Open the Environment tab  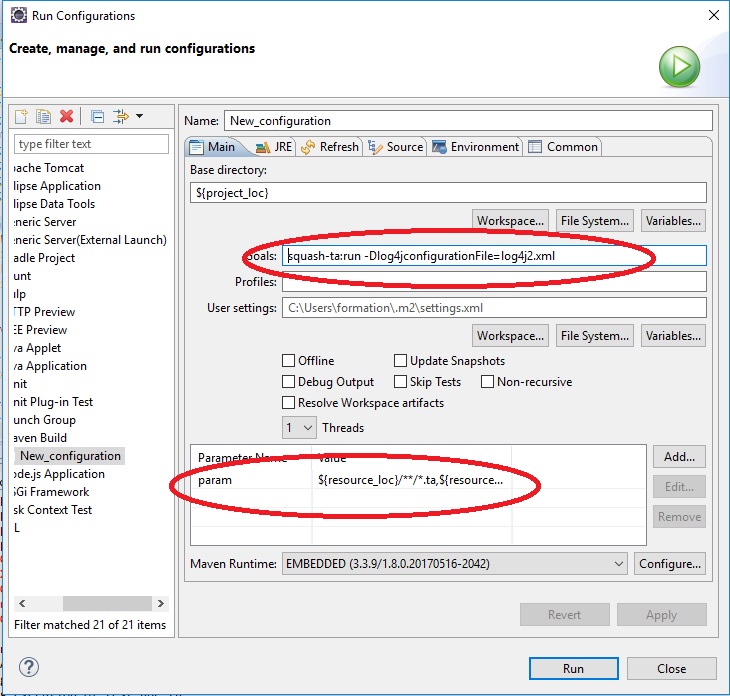tap(476, 147)
